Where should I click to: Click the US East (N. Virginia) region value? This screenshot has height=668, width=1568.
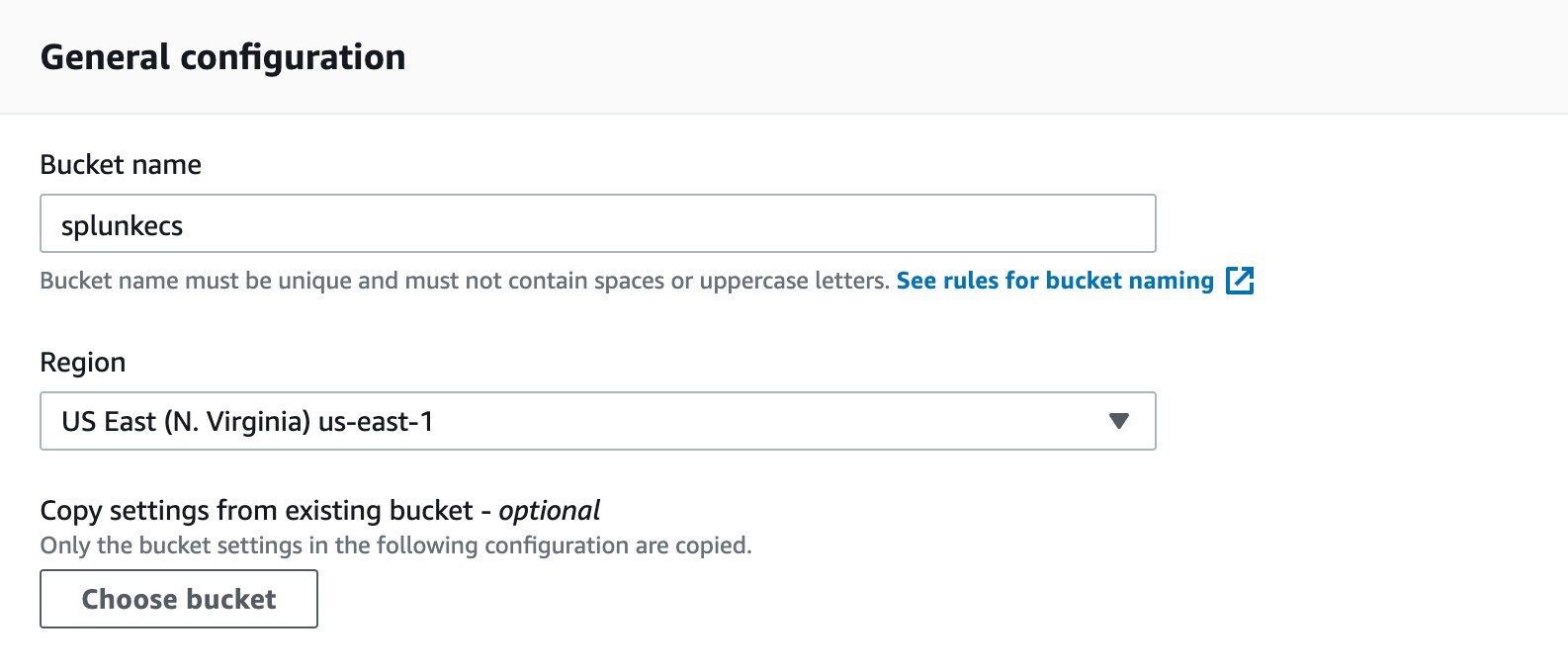(186, 422)
